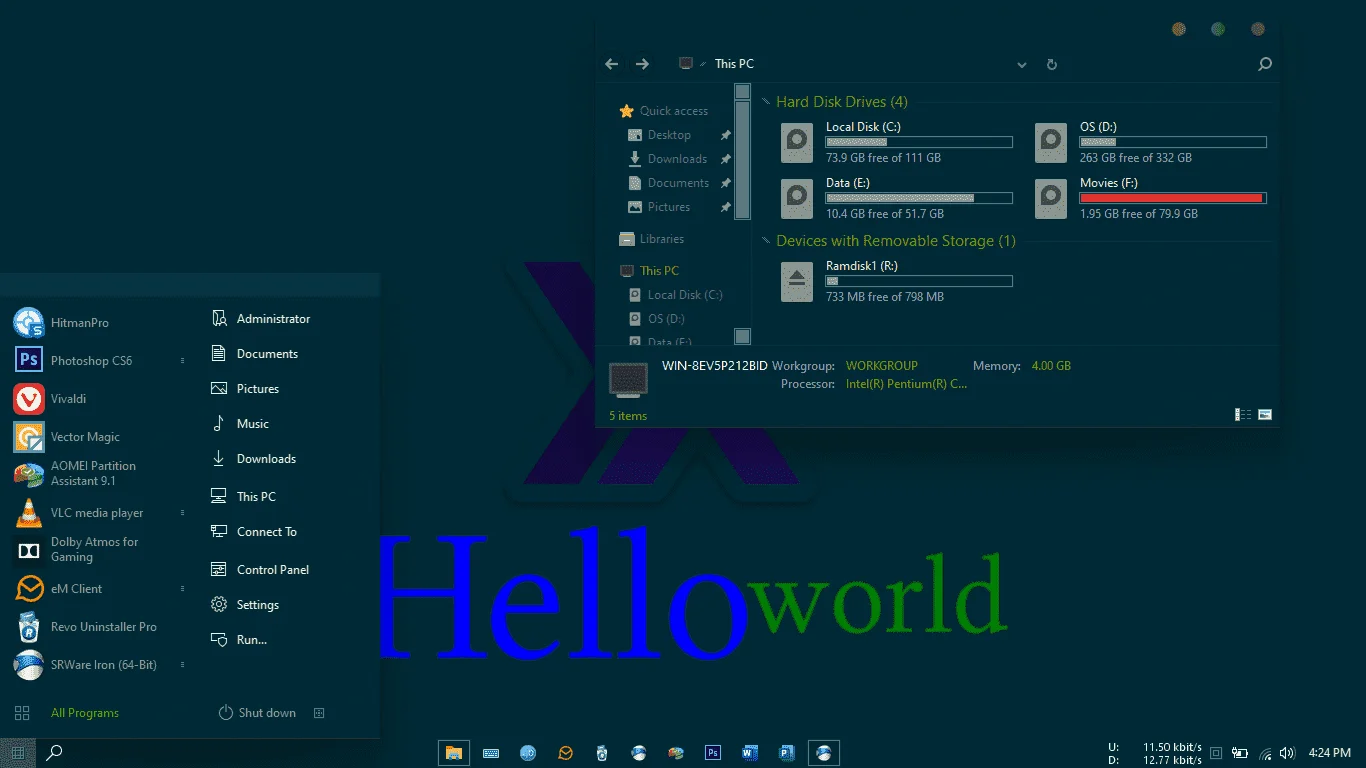This screenshot has height=768, width=1366.
Task: Open the network icon in the system tray
Action: coord(1265,753)
